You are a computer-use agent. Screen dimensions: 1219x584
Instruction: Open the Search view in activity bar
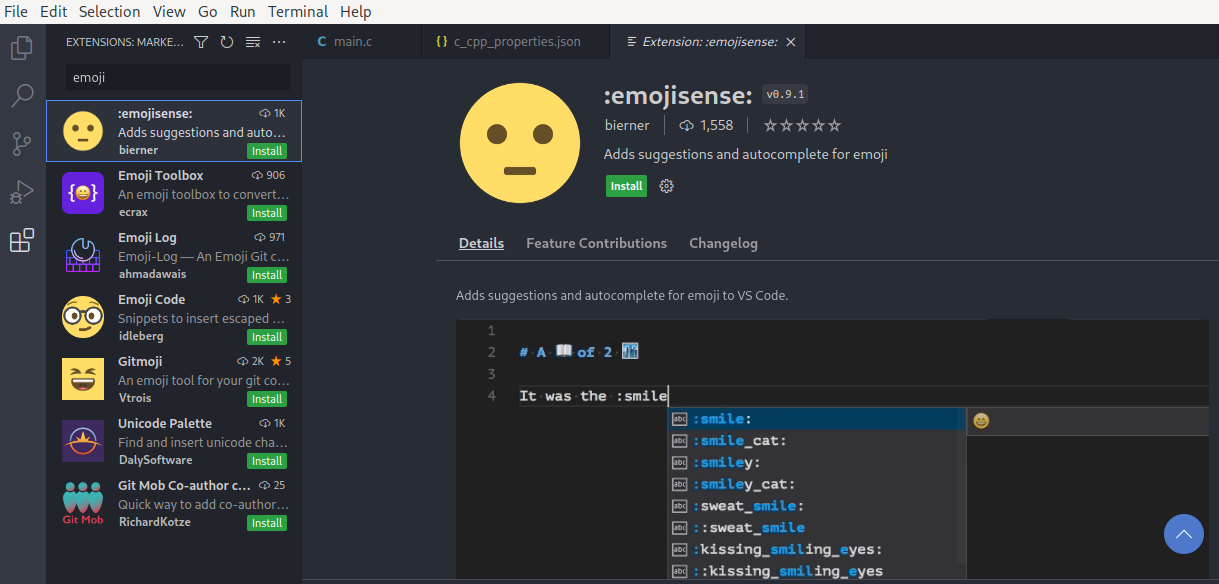tap(22, 96)
